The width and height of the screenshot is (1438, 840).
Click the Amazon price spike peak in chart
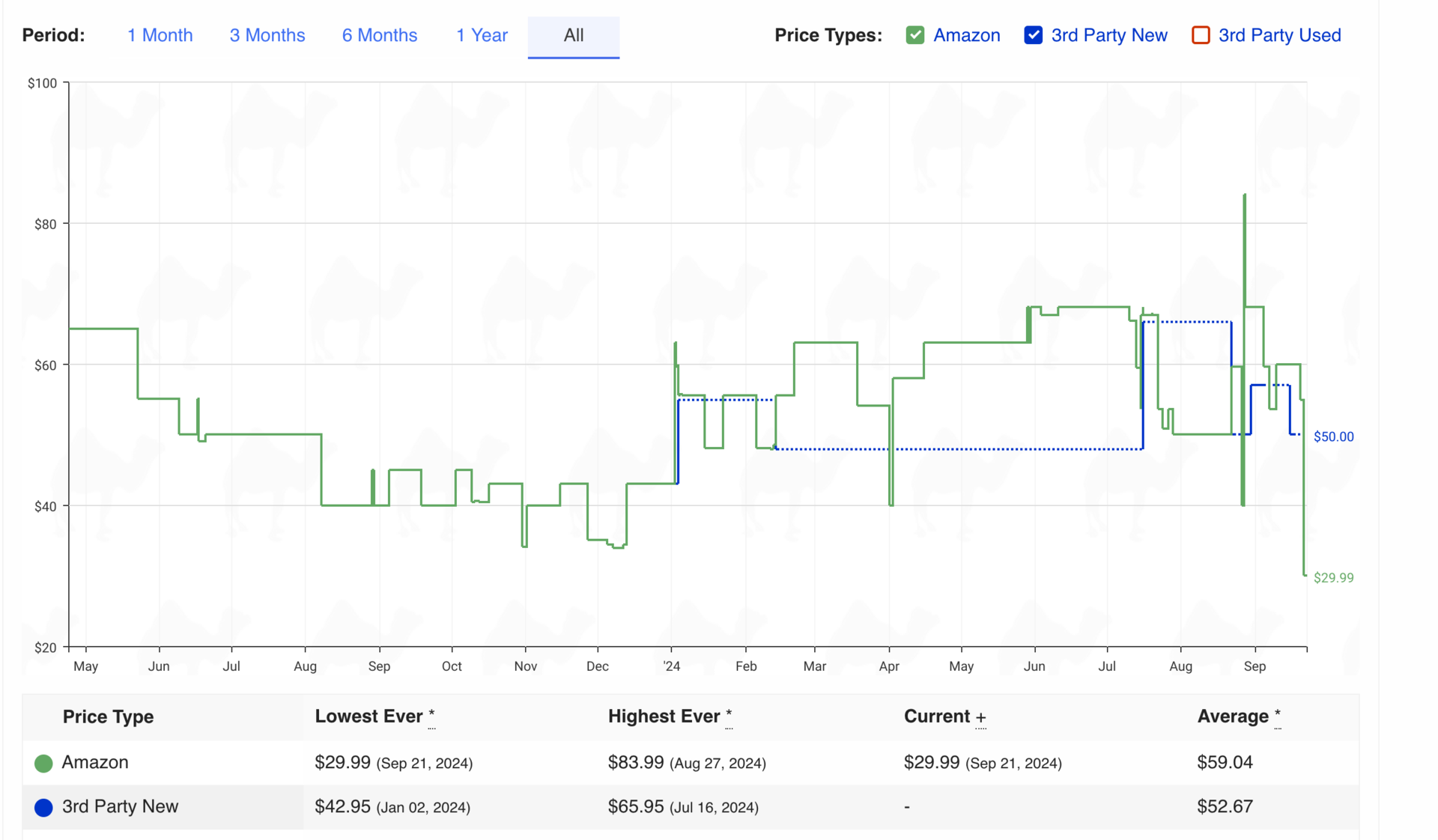(1245, 196)
